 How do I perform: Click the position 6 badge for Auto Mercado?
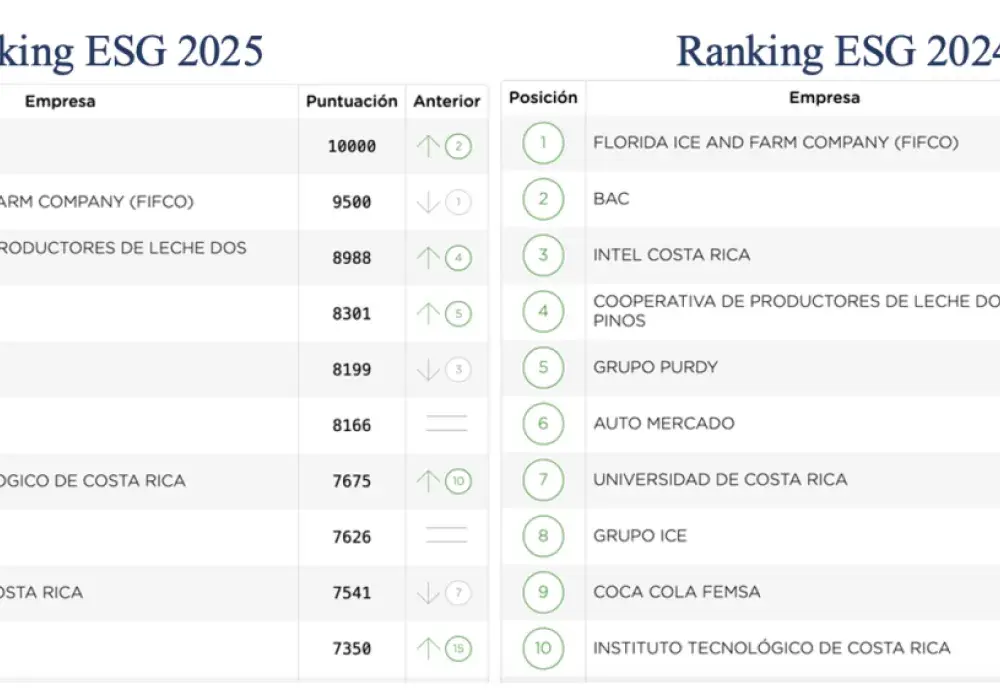coord(543,423)
